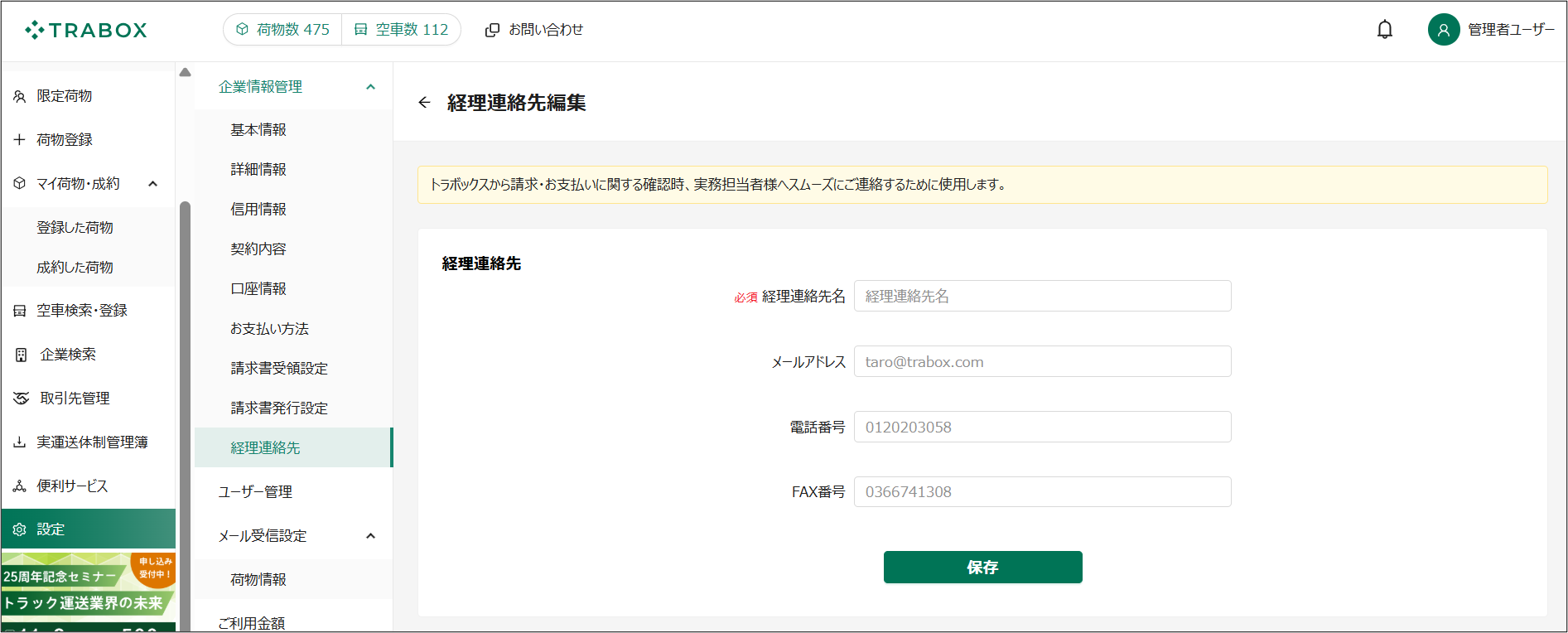The width and height of the screenshot is (1568, 633).
Task: Open the お問い合わせ link
Action: point(534,30)
